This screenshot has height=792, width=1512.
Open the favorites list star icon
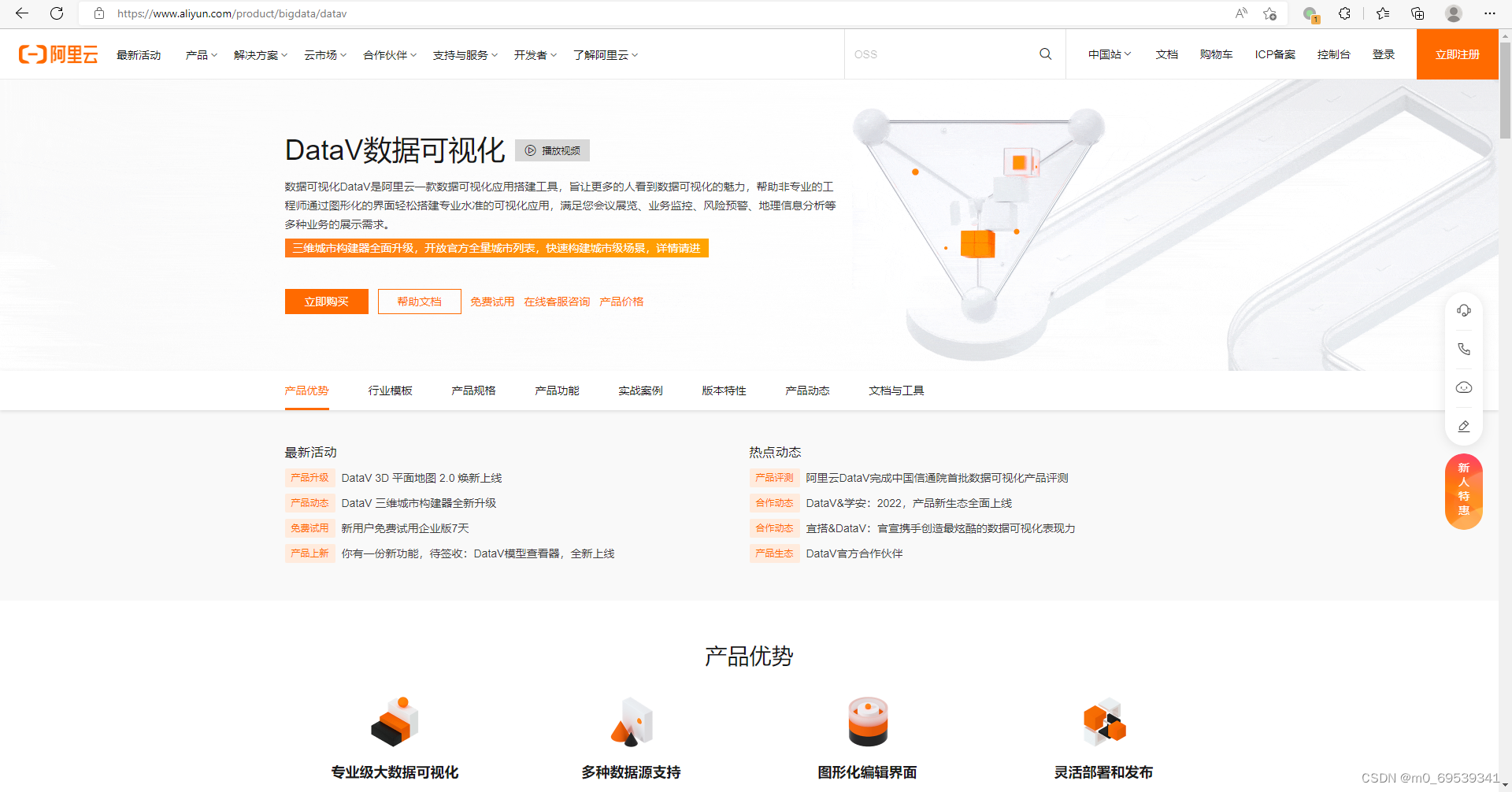pyautogui.click(x=1383, y=13)
